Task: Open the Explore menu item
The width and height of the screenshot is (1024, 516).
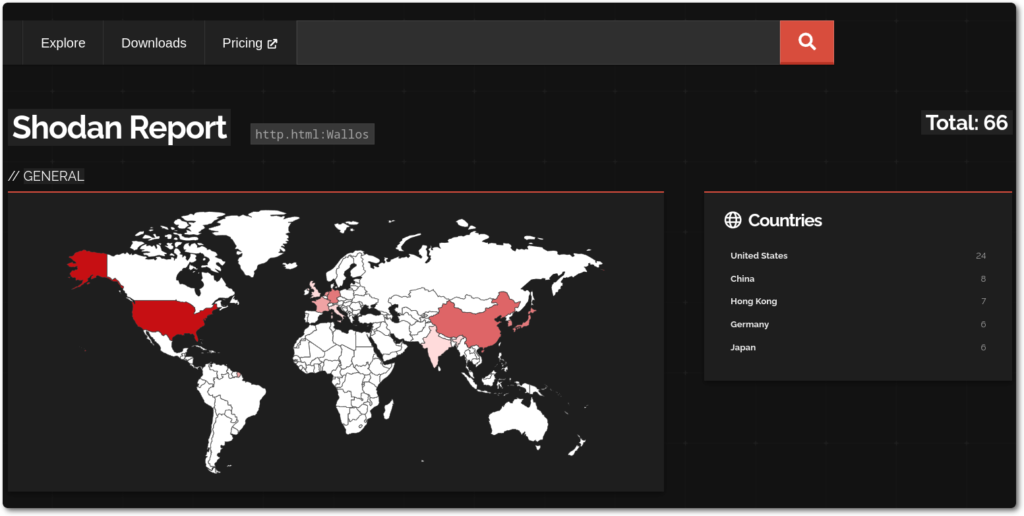Action: pos(63,43)
